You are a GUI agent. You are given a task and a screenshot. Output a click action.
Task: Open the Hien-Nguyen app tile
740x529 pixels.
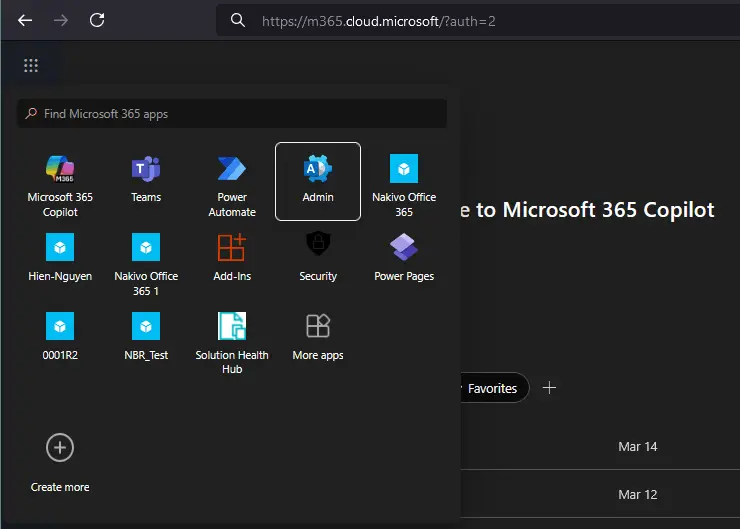[x=60, y=258]
